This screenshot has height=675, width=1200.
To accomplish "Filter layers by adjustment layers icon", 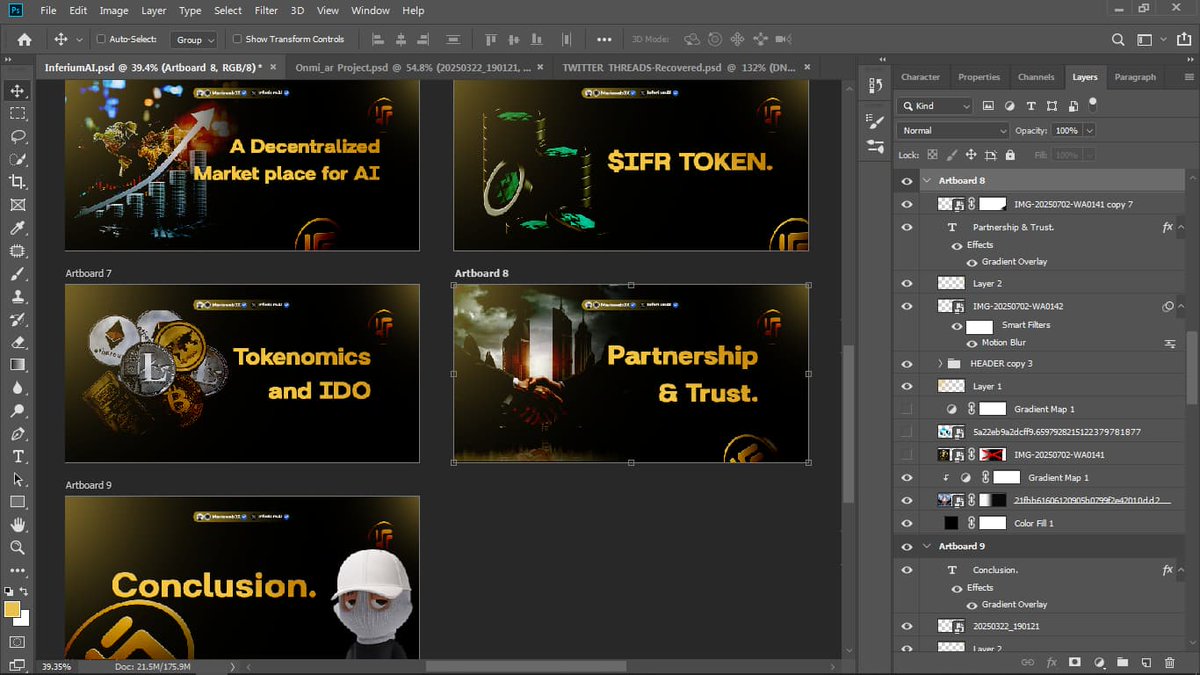I will click(x=1009, y=105).
